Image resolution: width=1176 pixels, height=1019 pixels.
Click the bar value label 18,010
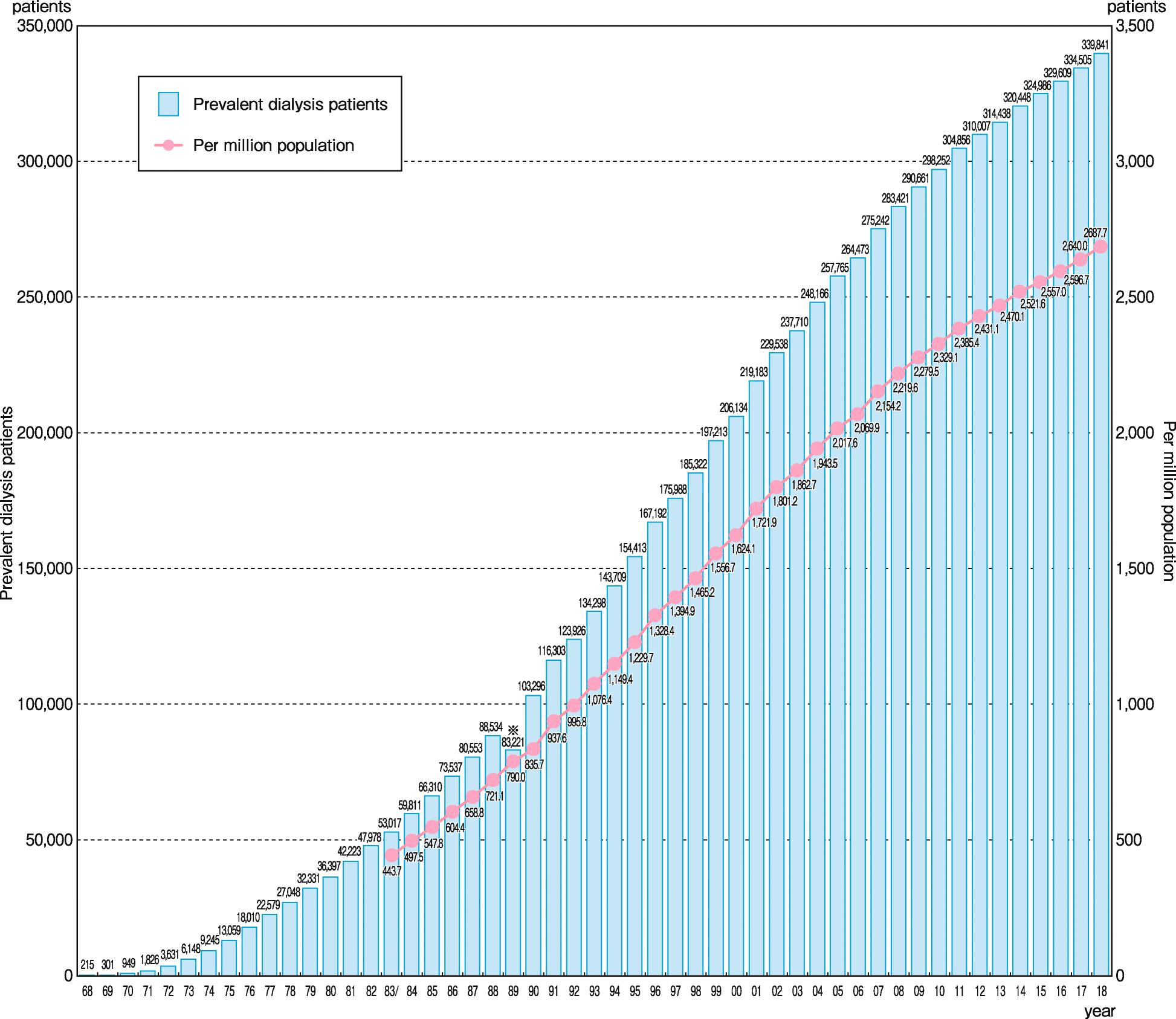(248, 918)
